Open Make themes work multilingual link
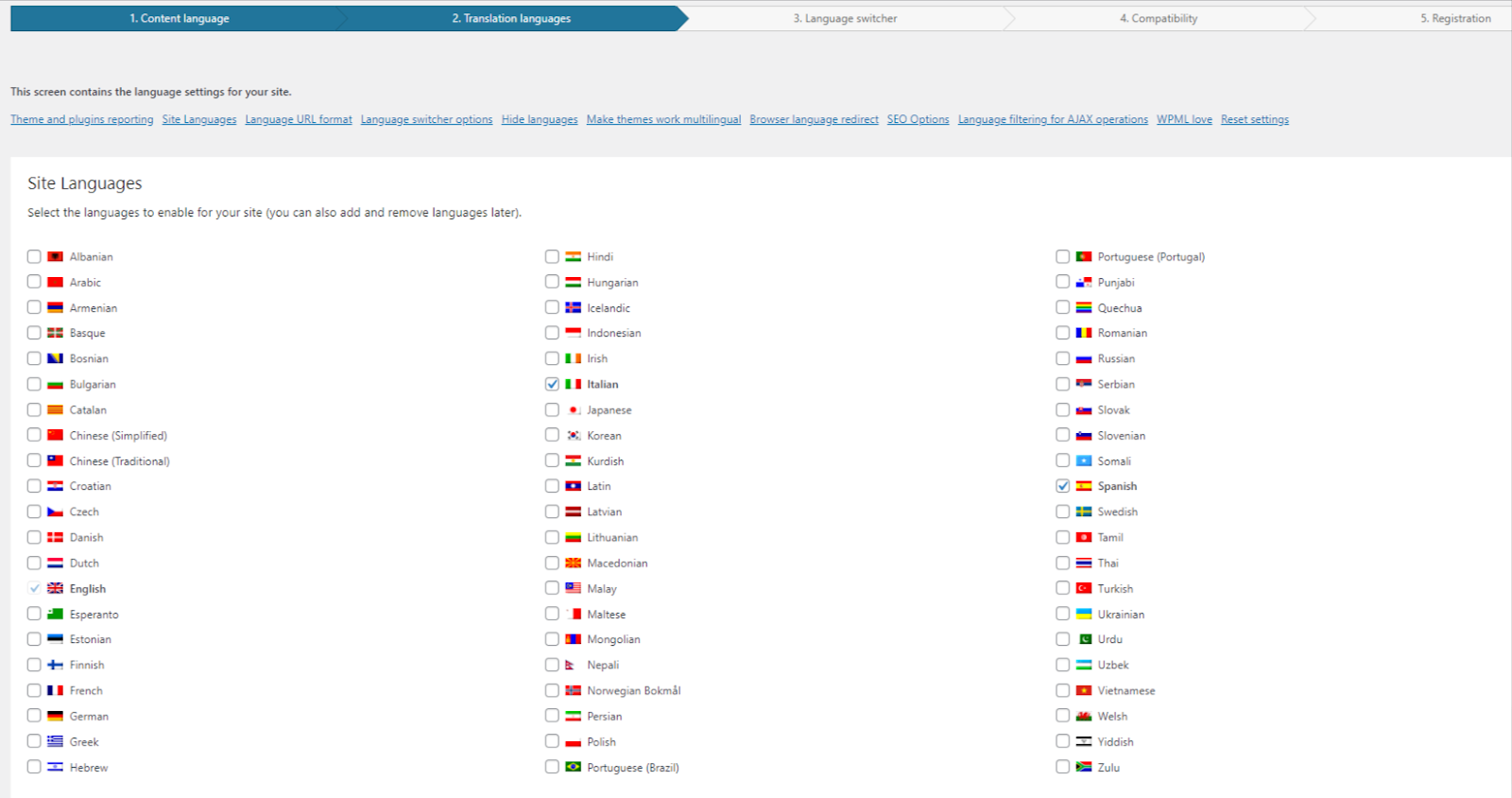 click(663, 119)
